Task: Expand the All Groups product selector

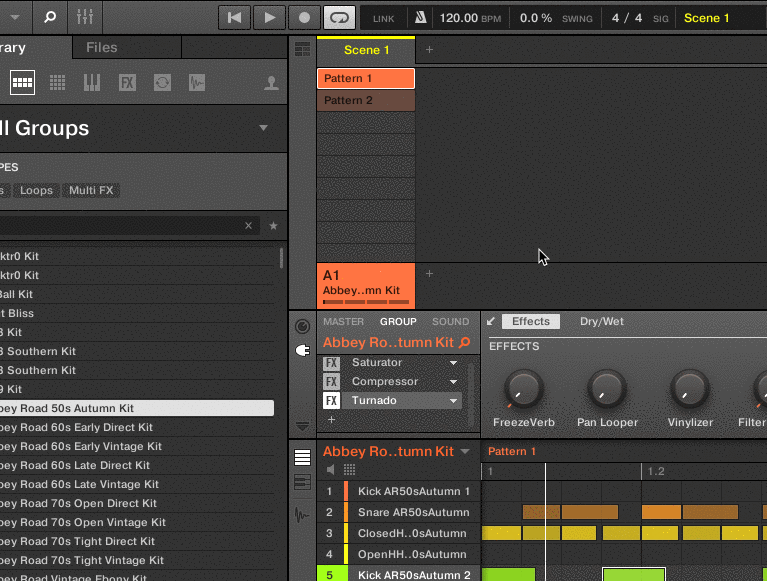Action: click(x=263, y=128)
